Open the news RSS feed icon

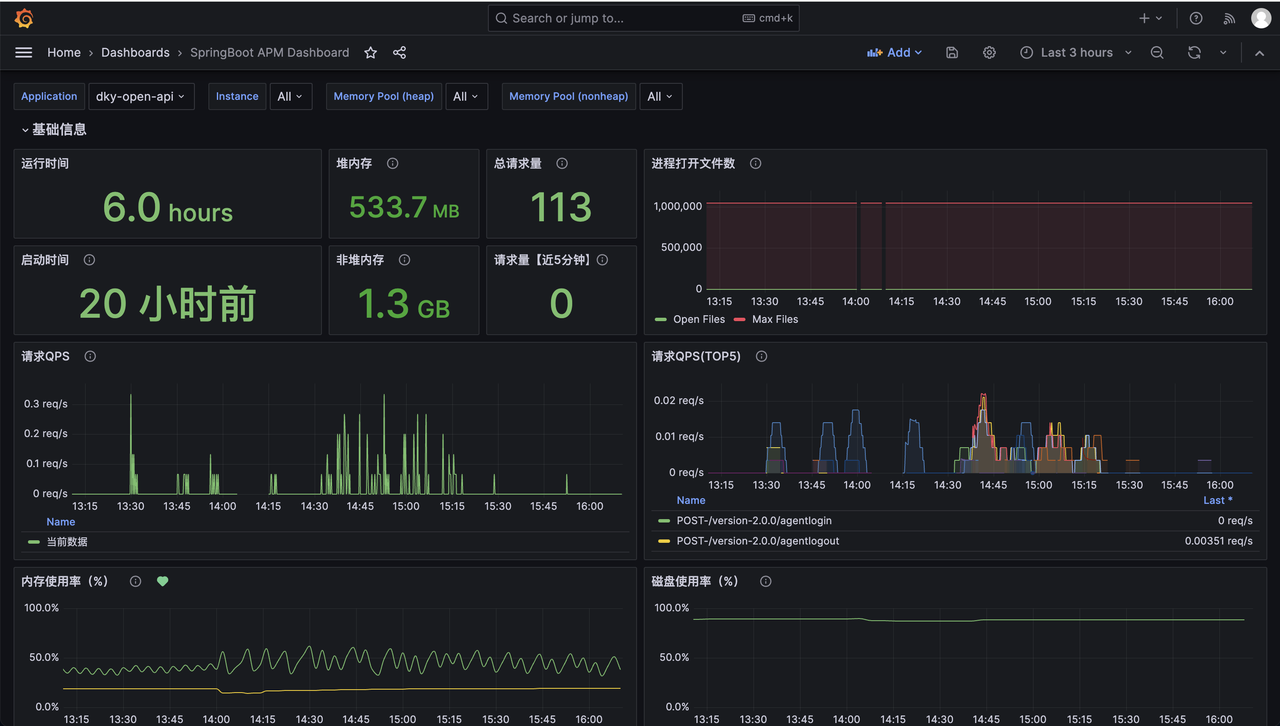[1230, 18]
